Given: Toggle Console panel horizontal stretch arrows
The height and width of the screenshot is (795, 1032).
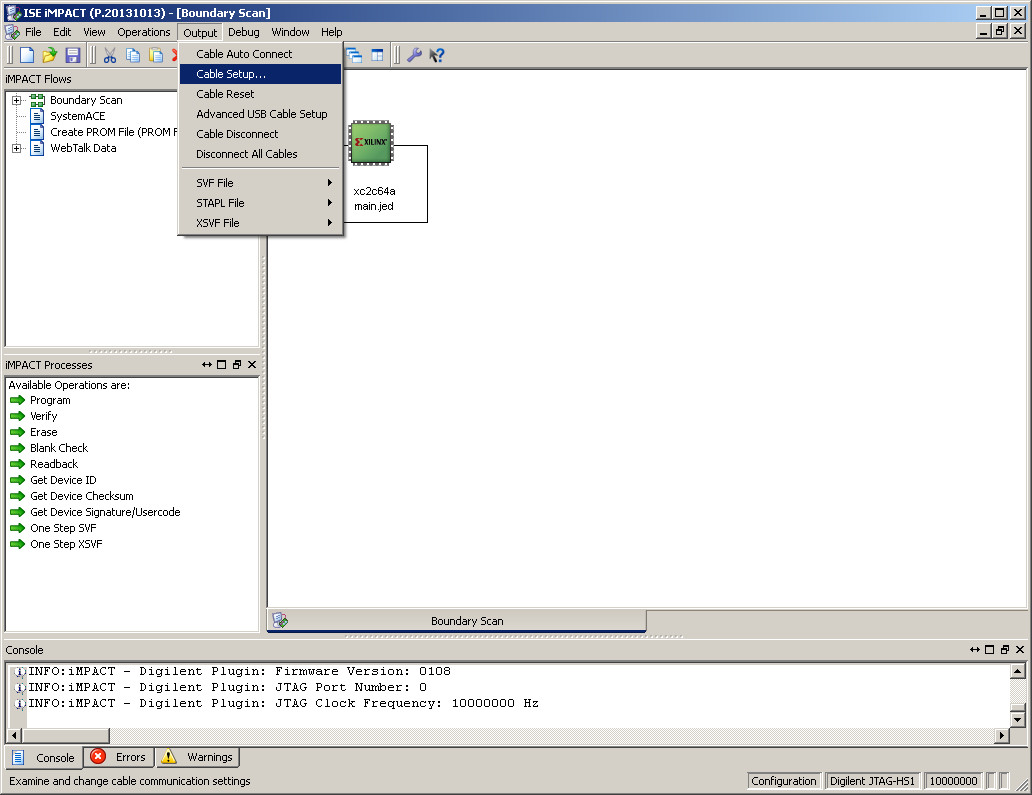Looking at the screenshot, I should click(x=975, y=650).
